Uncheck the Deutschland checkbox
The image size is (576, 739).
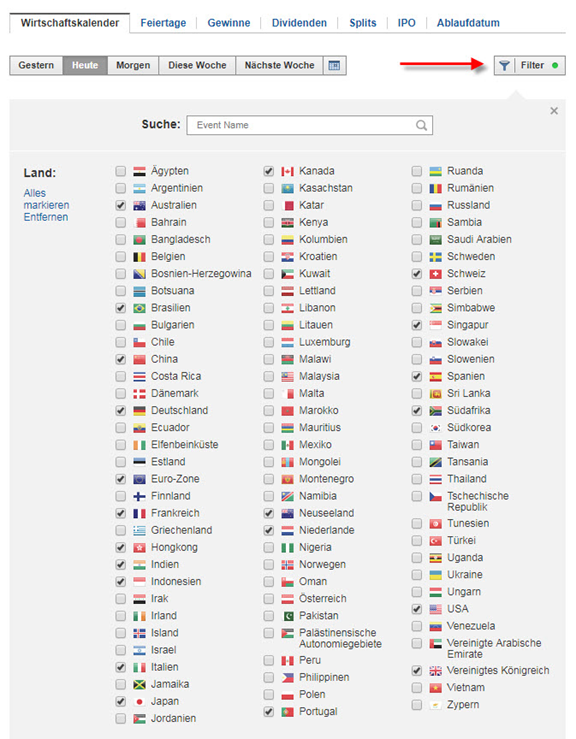pyautogui.click(x=121, y=411)
